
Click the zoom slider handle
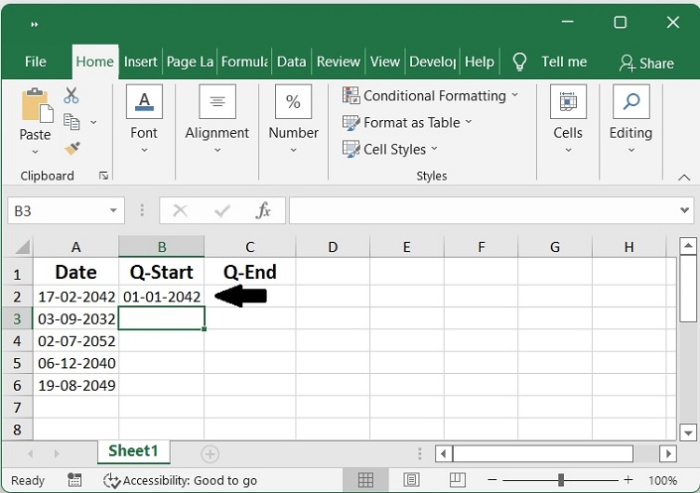pyautogui.click(x=562, y=480)
